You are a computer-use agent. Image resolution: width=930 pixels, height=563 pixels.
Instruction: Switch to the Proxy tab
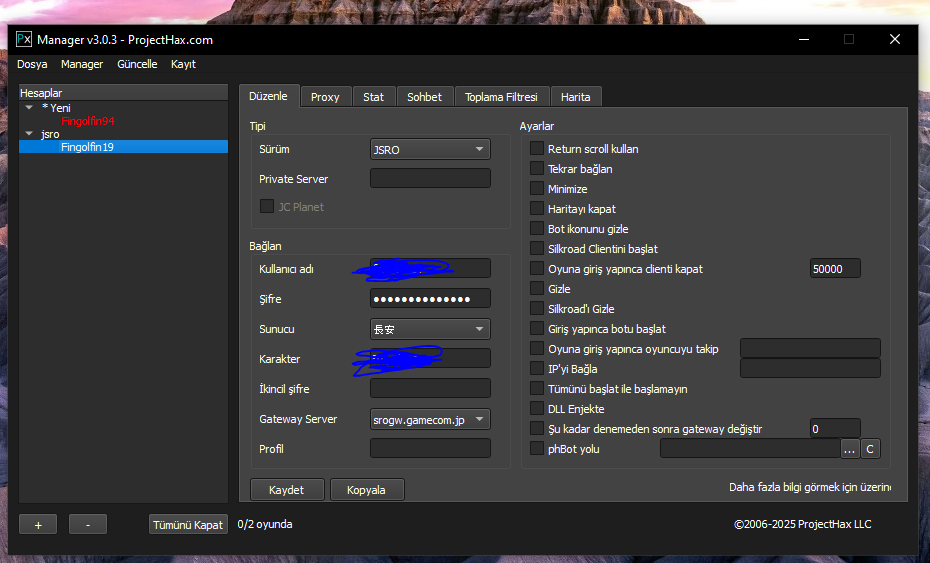[x=325, y=97]
